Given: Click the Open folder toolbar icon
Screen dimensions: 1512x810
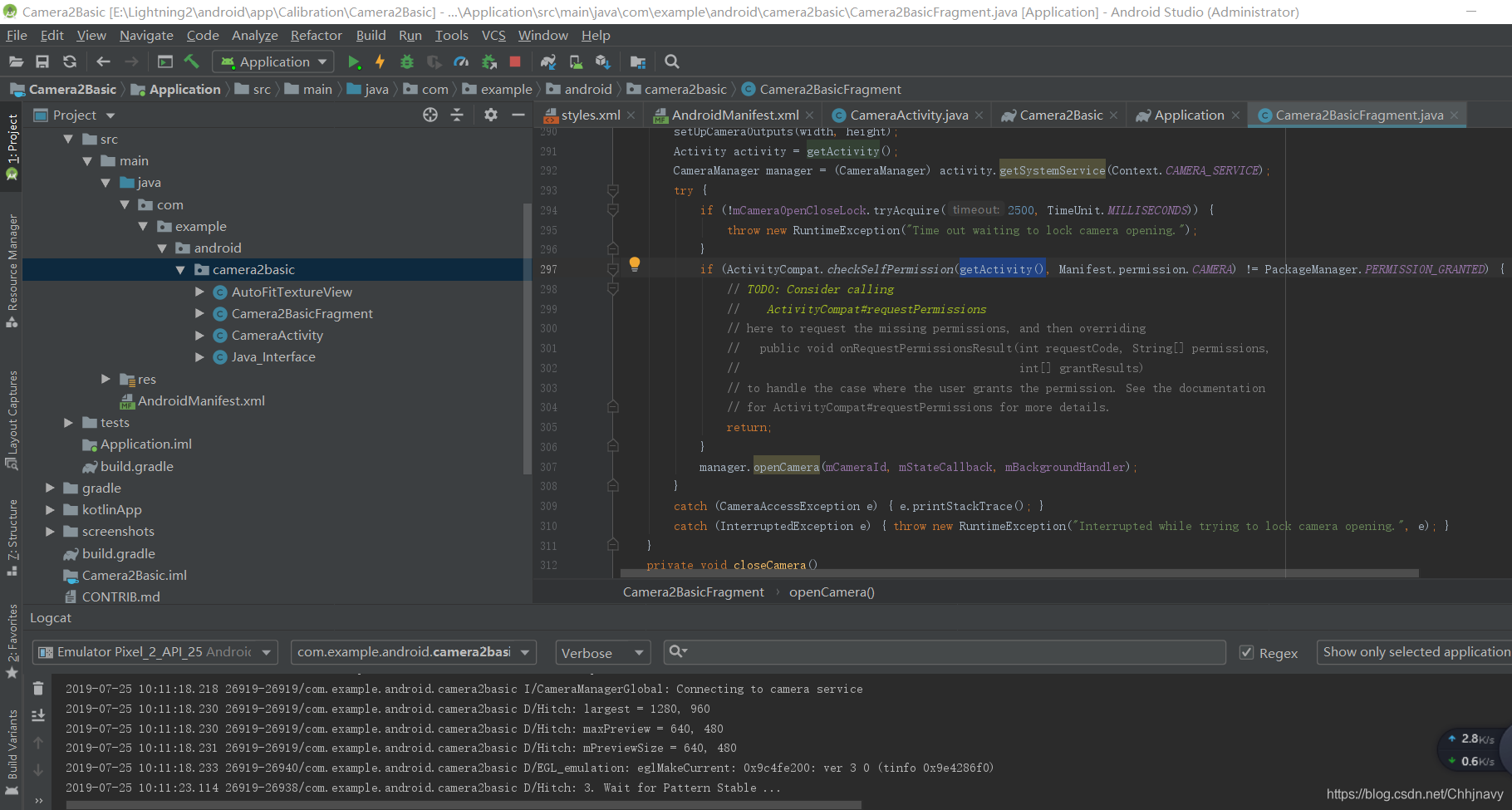Looking at the screenshot, I should click(16, 61).
